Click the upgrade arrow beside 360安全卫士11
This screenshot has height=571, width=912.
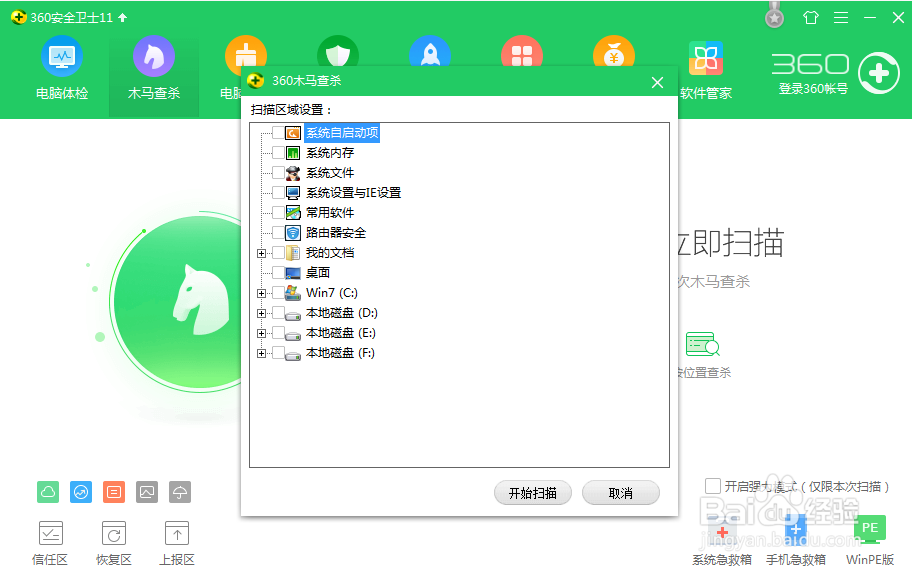pyautogui.click(x=123, y=17)
